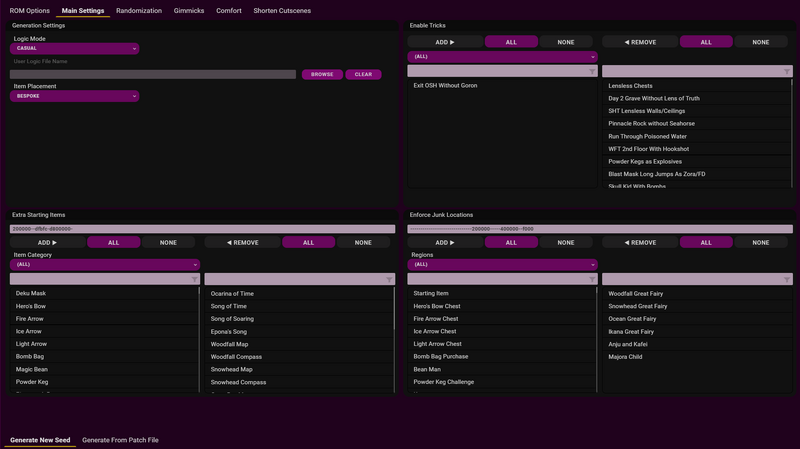The image size is (800, 449).
Task: Open the Item Category dropdown
Action: point(105,264)
